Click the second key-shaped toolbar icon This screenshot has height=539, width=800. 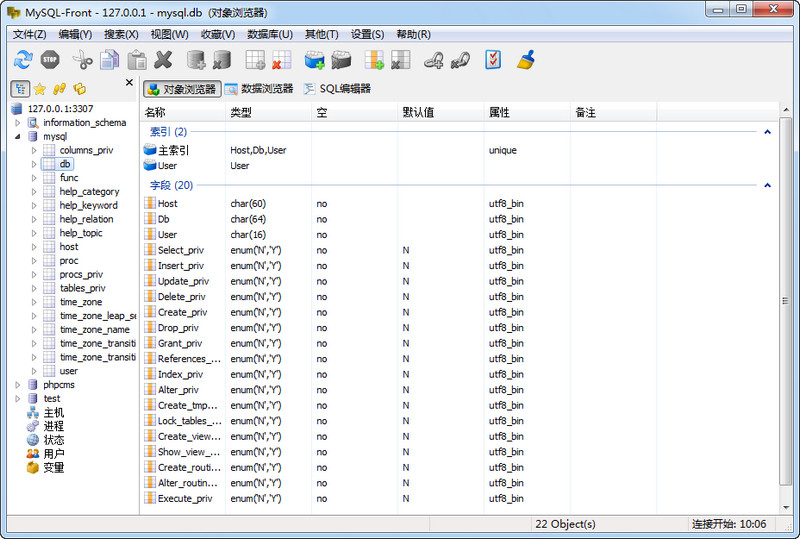click(460, 60)
